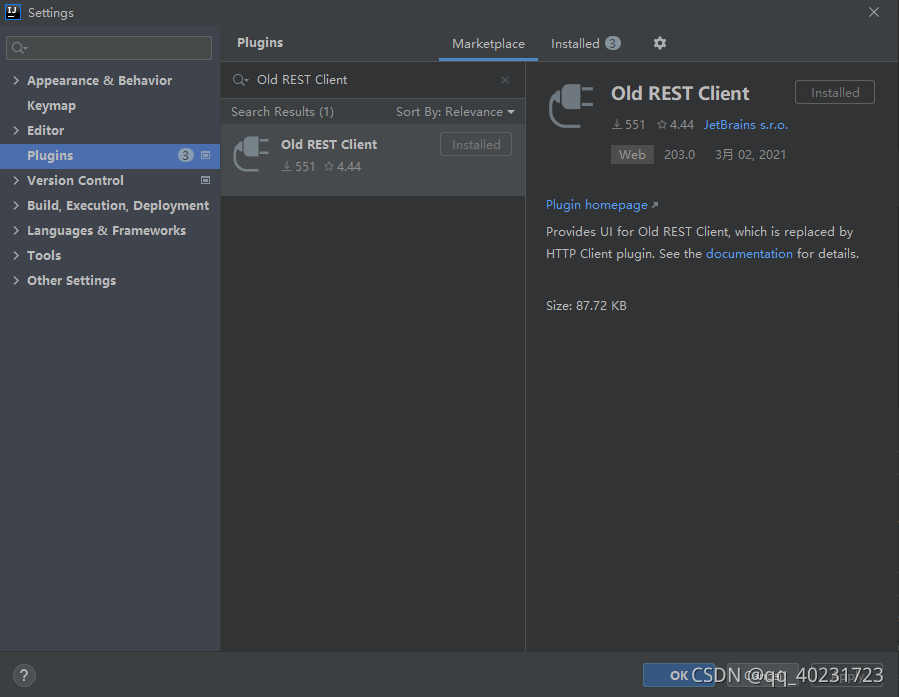Select Other Settings in the settings tree
The width and height of the screenshot is (899, 697).
pyautogui.click(x=72, y=281)
